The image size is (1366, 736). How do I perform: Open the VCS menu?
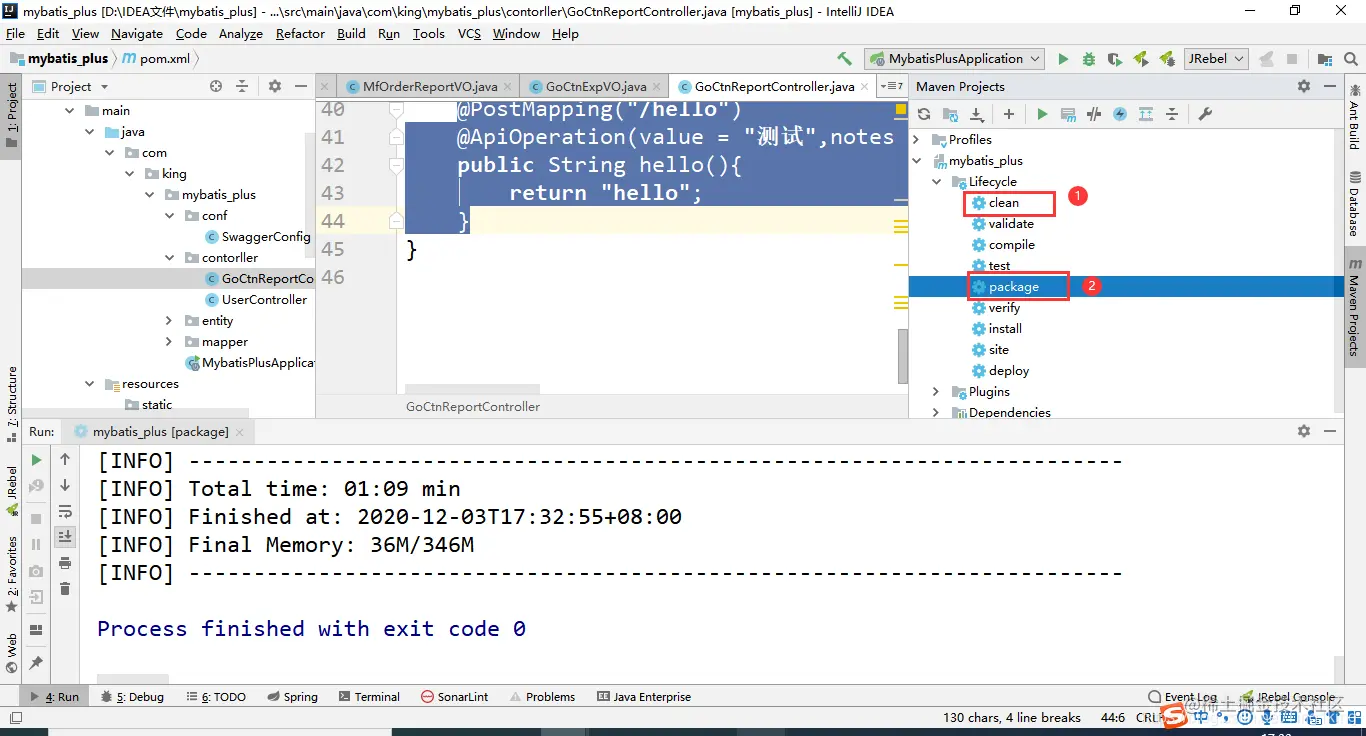point(469,34)
